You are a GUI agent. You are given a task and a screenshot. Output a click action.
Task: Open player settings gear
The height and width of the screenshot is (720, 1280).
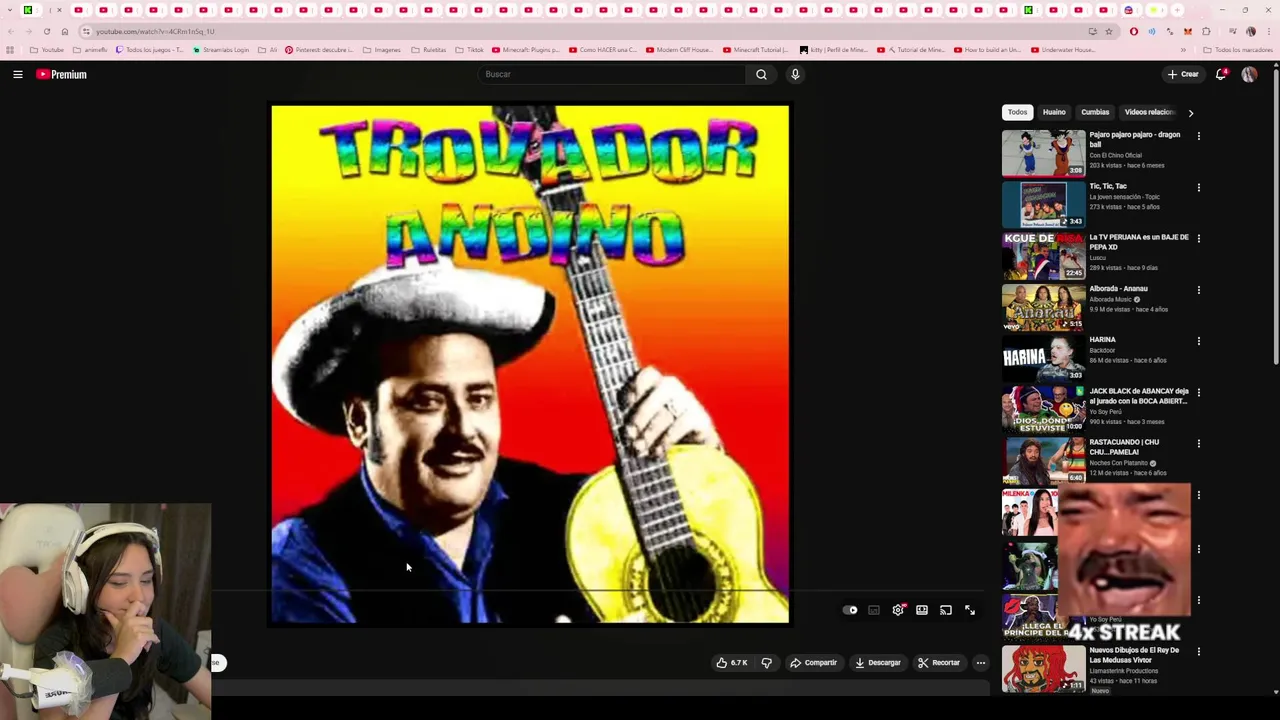pyautogui.click(x=898, y=610)
